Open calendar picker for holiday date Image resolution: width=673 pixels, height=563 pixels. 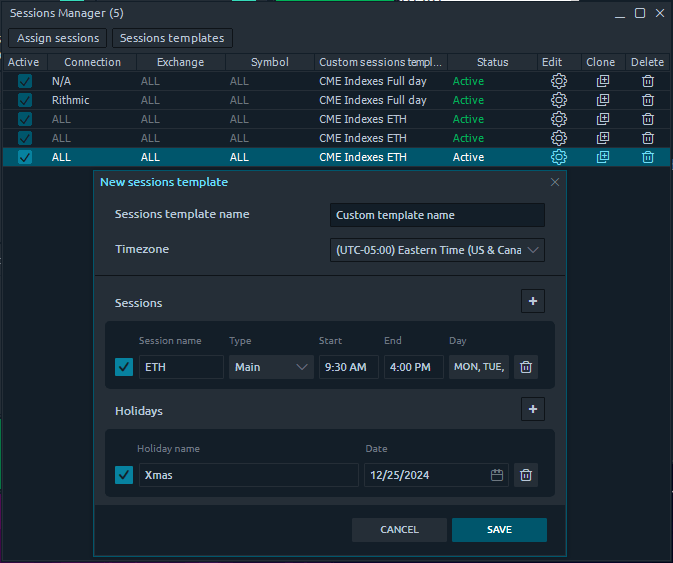497,475
